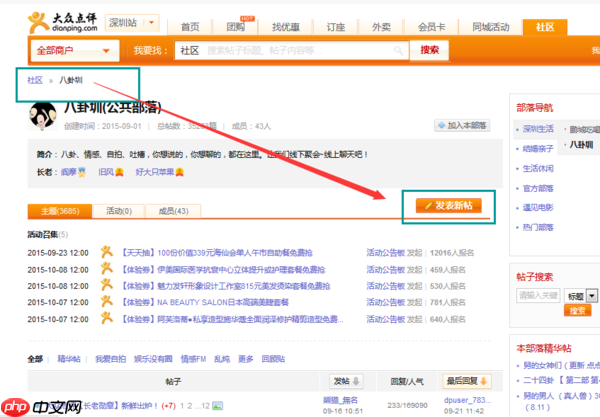The image size is (600, 417).
Task: Filter posts by 我爱自拍
Action: (x=110, y=359)
